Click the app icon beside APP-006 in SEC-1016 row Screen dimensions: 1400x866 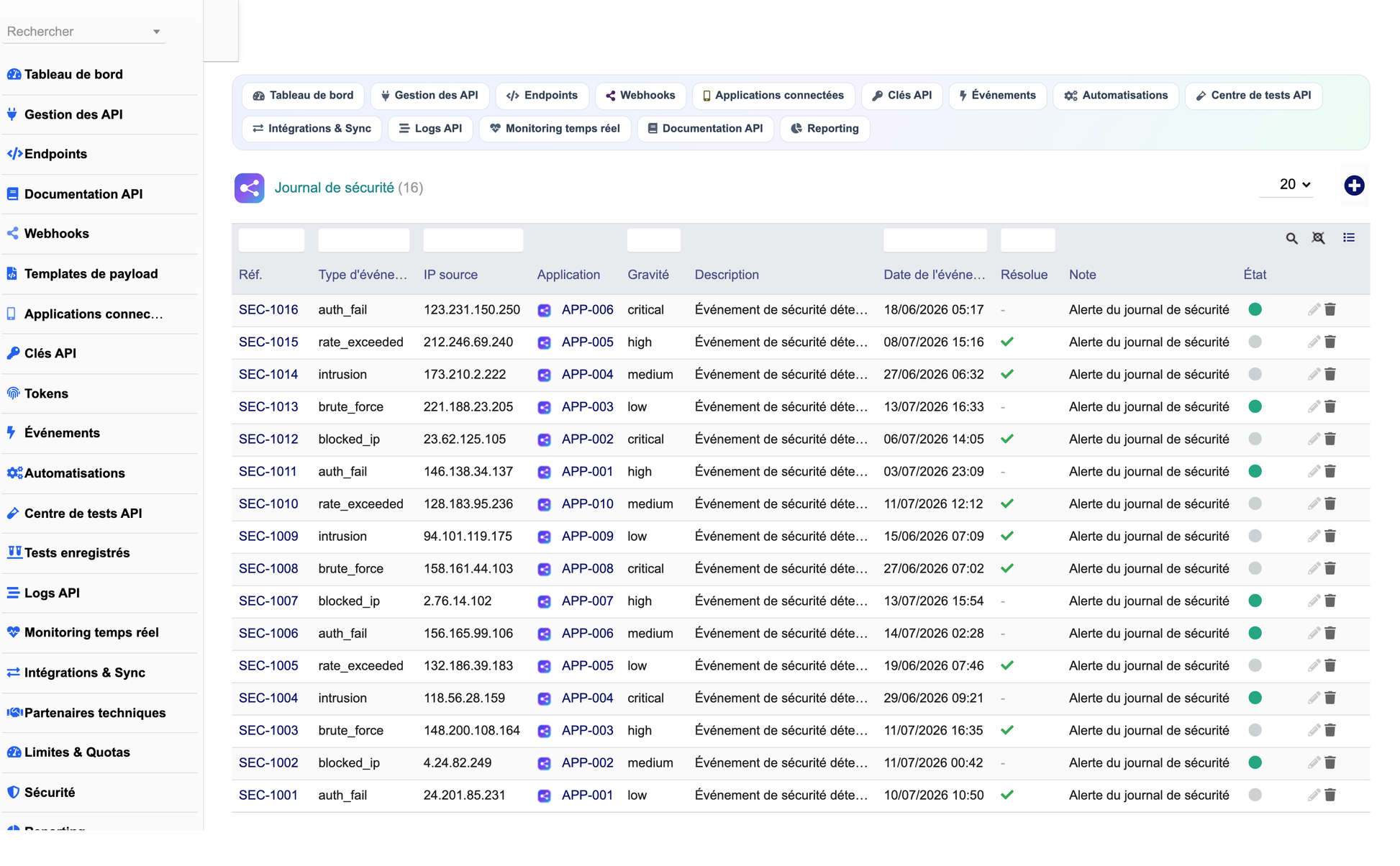click(545, 310)
